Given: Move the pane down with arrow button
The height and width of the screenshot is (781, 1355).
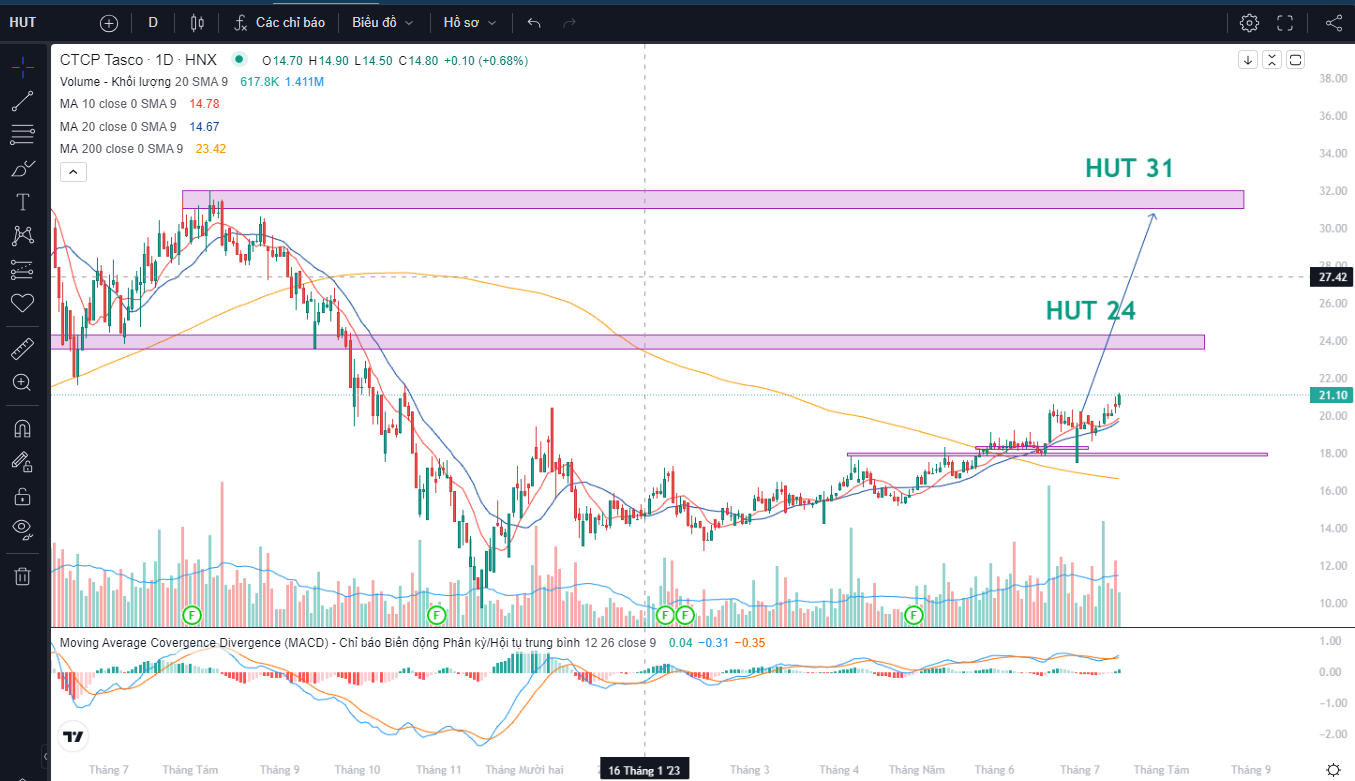Looking at the screenshot, I should click(1248, 60).
